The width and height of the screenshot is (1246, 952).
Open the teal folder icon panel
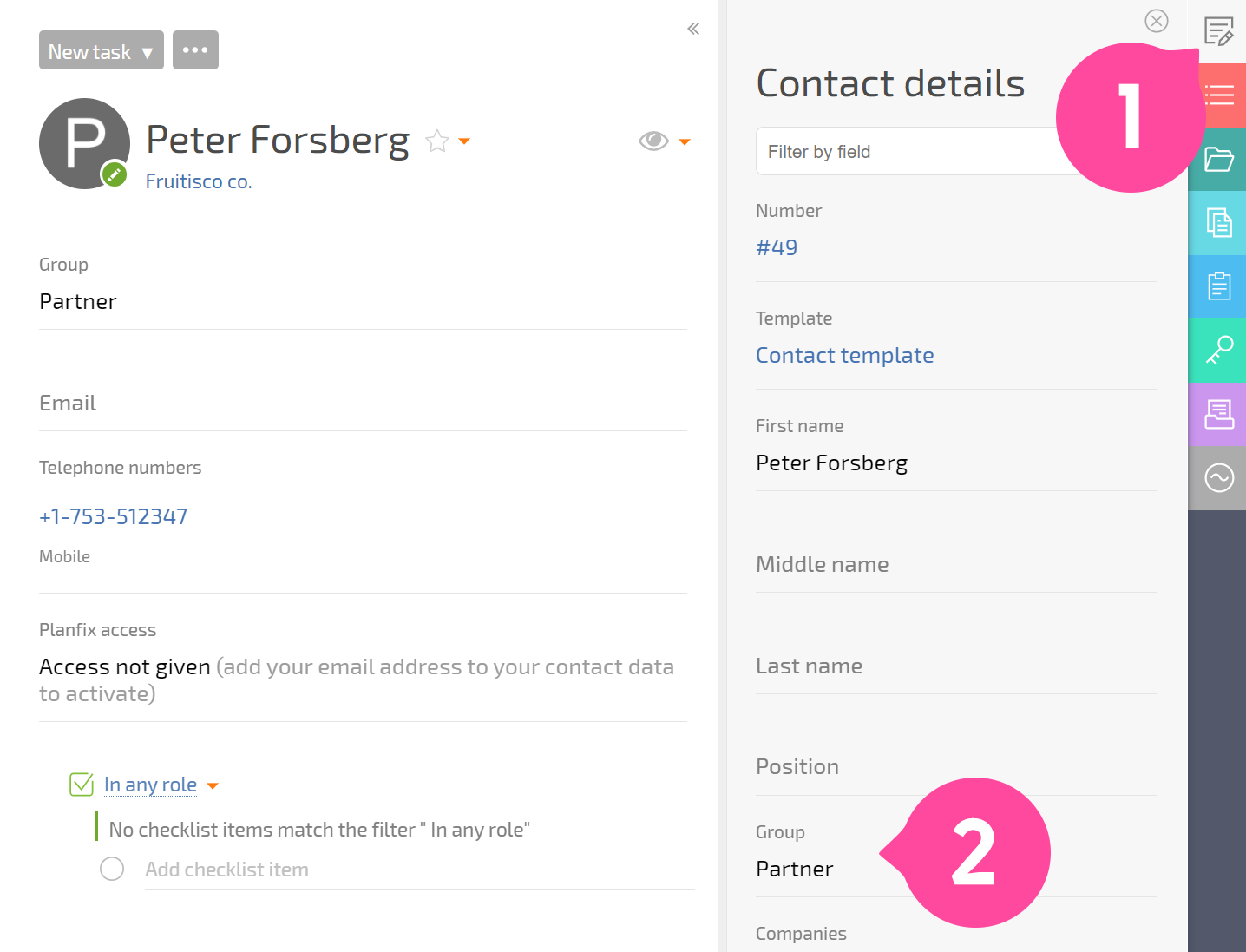(1218, 160)
